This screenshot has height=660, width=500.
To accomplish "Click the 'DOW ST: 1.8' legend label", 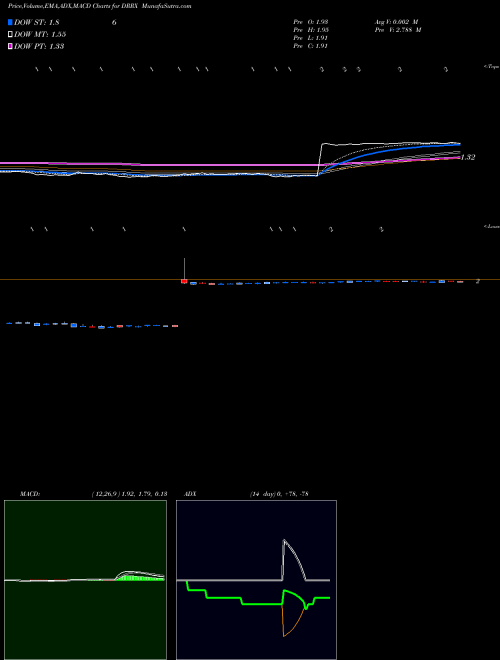I will point(37,22).
